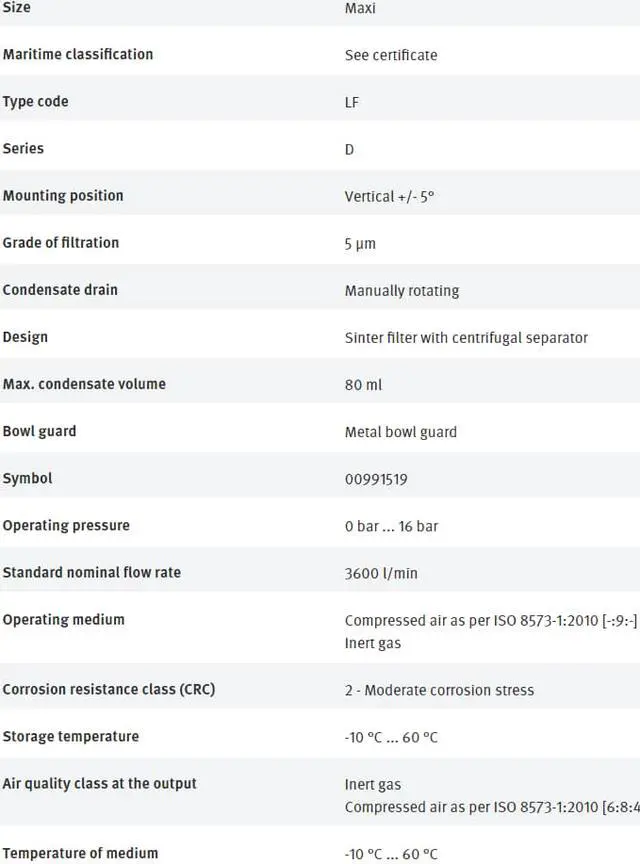This screenshot has height=864, width=640.
Task: Click the 'LF' type code value
Action: click(352, 102)
